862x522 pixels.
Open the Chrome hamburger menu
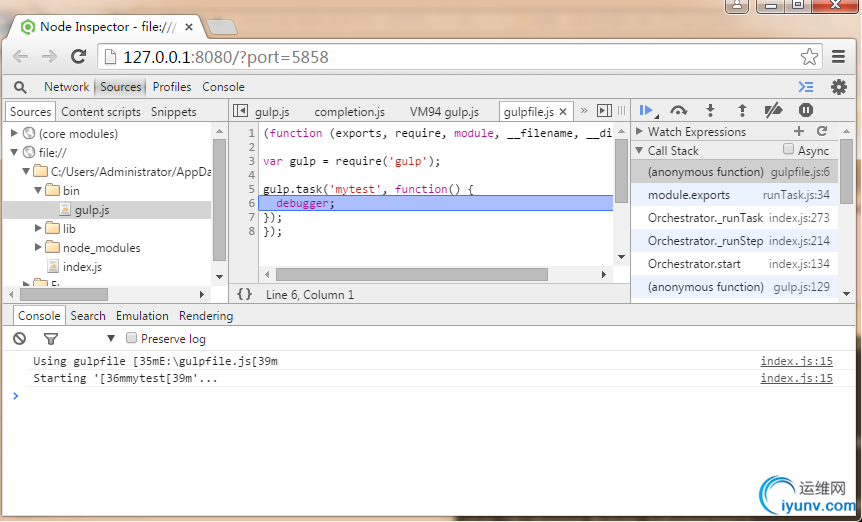pos(838,57)
